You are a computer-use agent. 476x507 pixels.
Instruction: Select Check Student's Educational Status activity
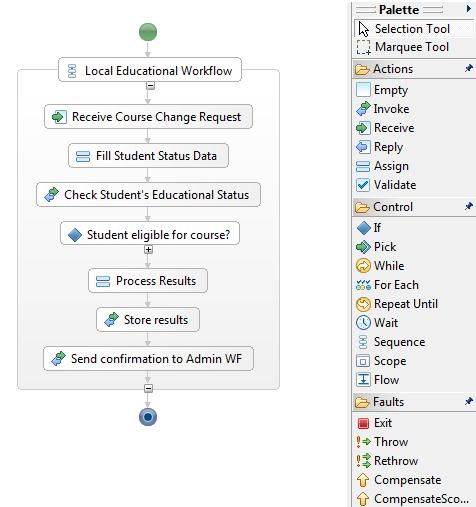148,195
